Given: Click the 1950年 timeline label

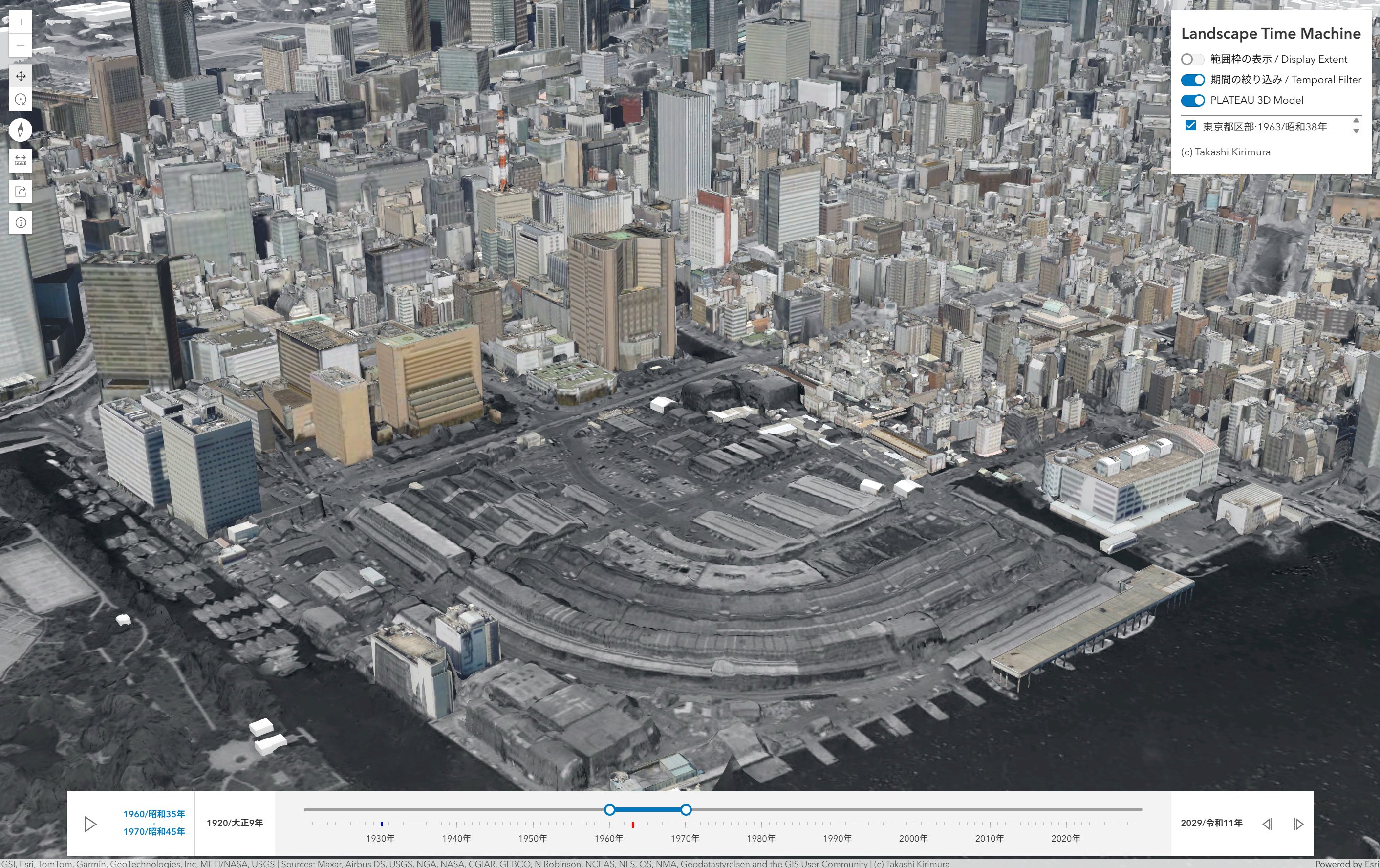Looking at the screenshot, I should click(533, 838).
